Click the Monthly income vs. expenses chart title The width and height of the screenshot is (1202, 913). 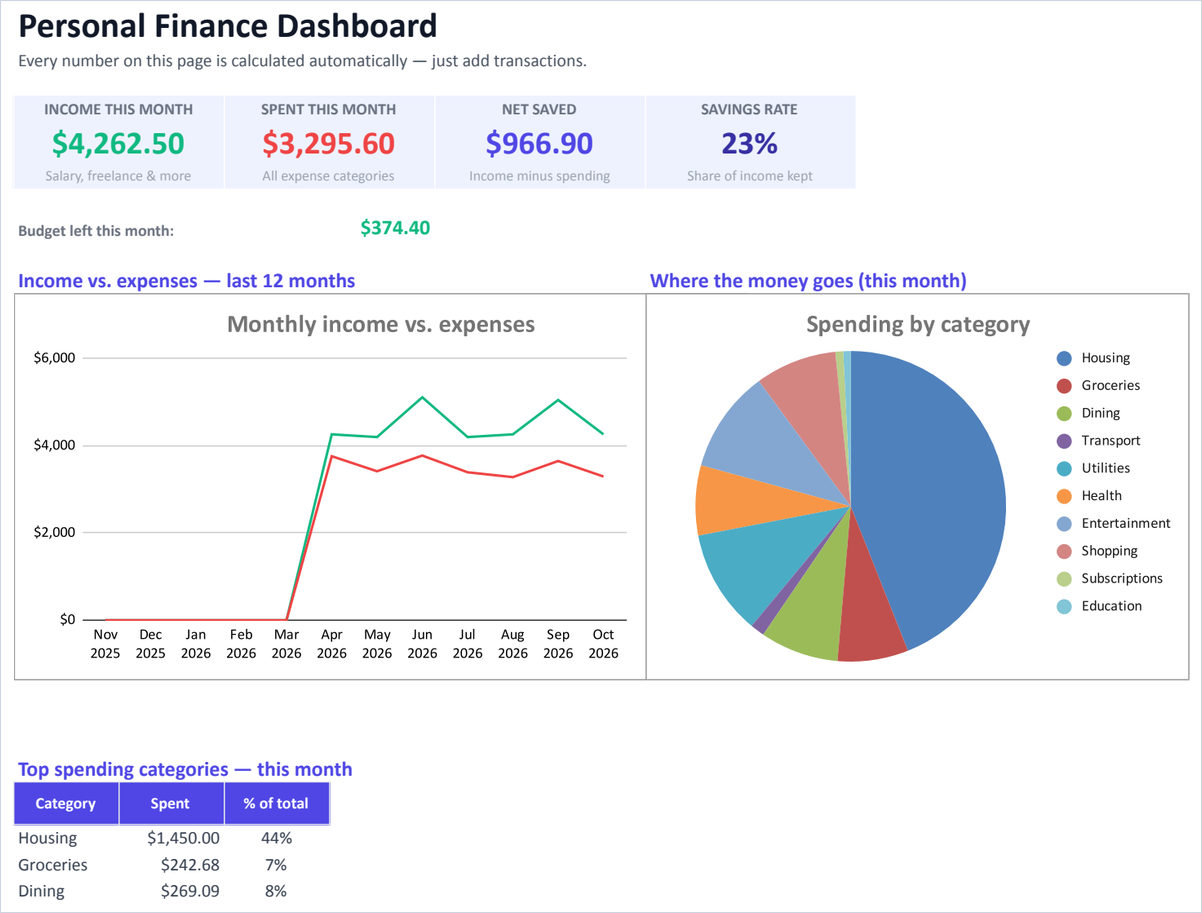[381, 324]
